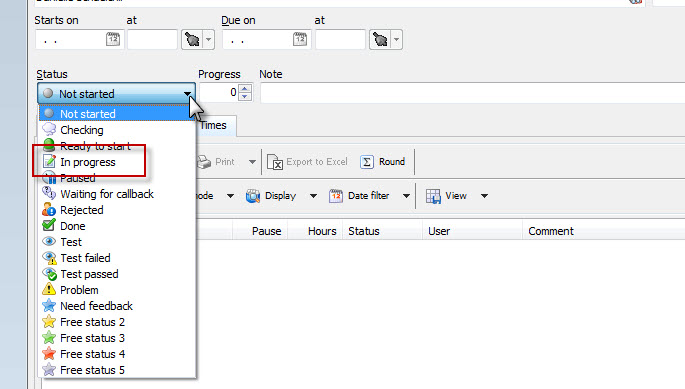This screenshot has width=685, height=389.
Task: Click the Note text field
Action: [x=473, y=93]
